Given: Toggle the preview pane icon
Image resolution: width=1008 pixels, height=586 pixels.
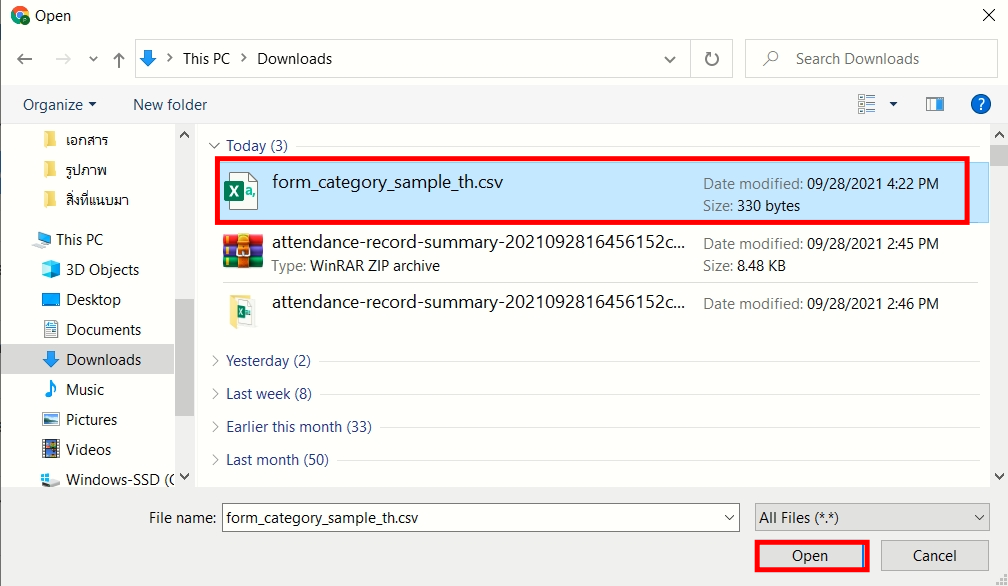Looking at the screenshot, I should 935,104.
